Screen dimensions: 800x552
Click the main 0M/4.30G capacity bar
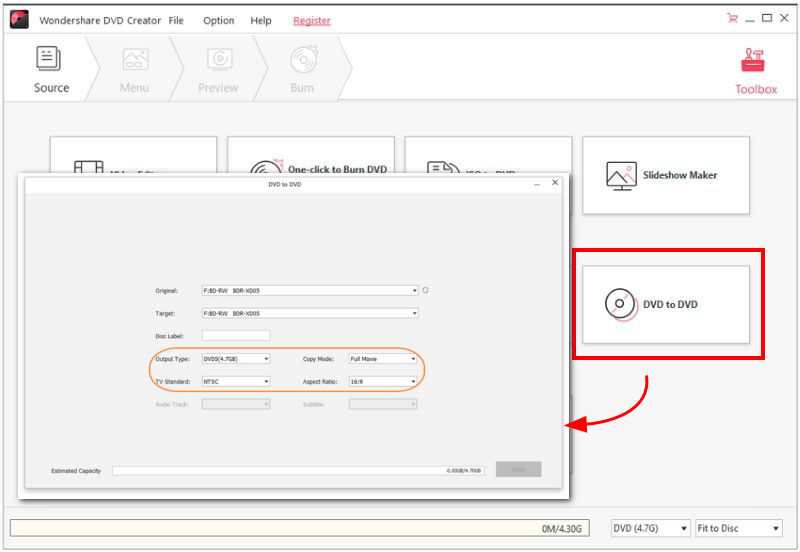(x=299, y=528)
